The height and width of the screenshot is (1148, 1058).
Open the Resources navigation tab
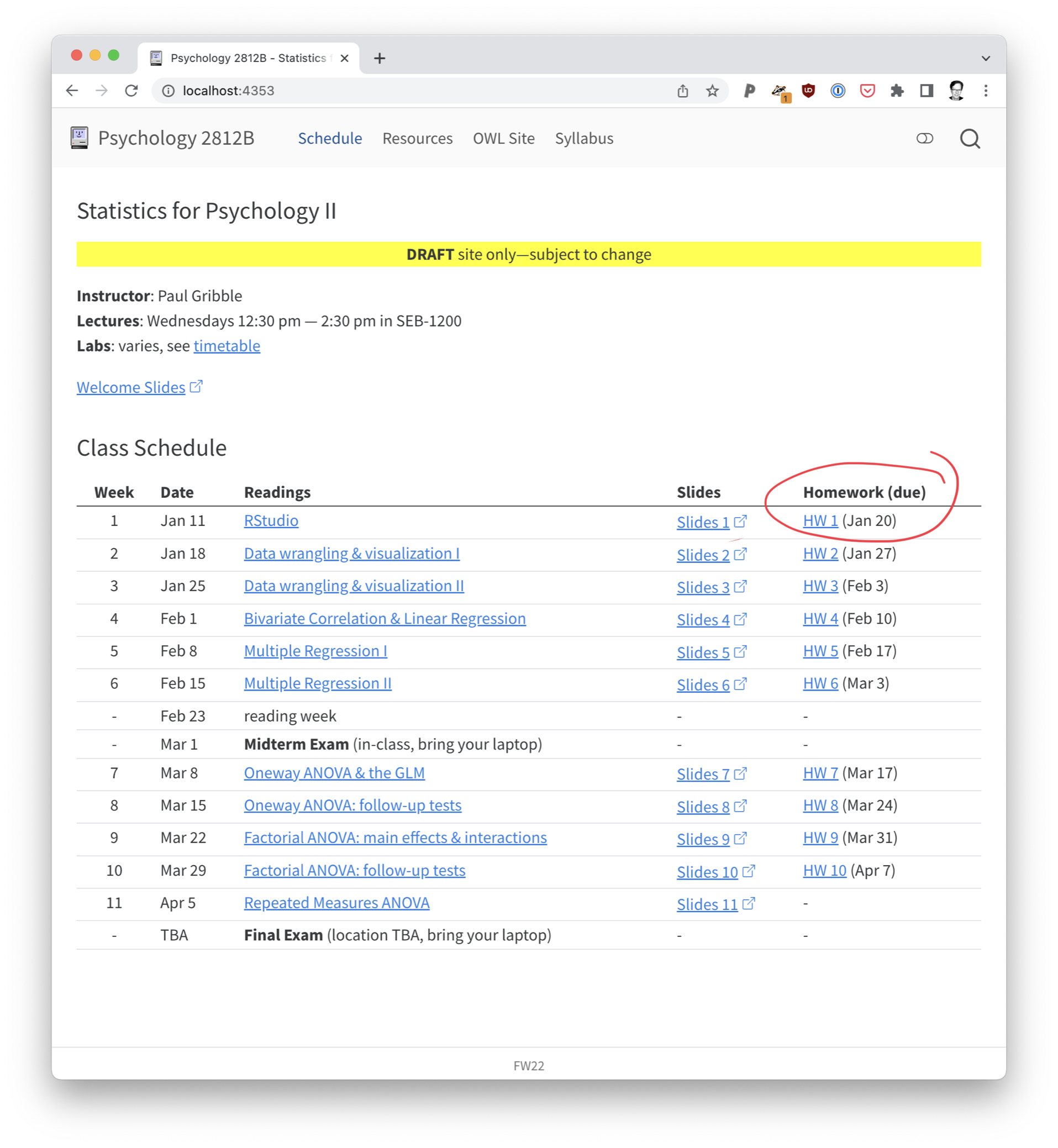coord(417,139)
